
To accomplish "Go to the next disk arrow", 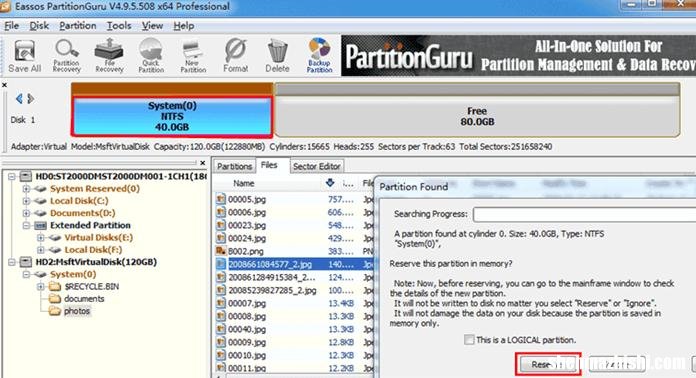I will [x=30, y=98].
